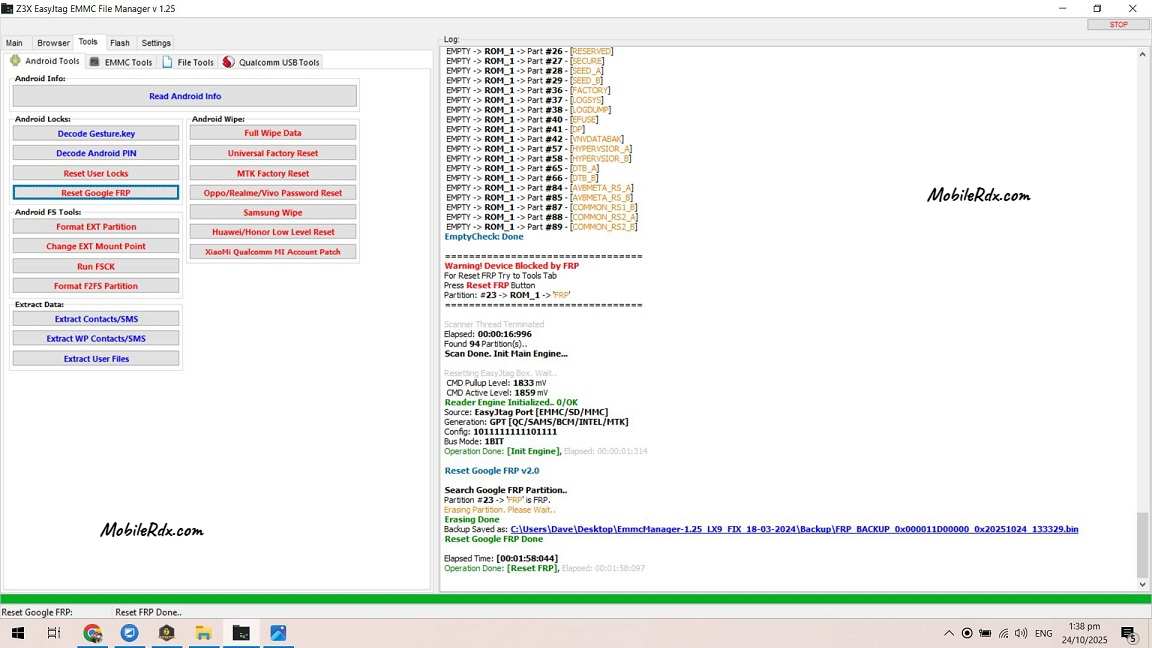
Task: Open the EMMC Tools sub-tab
Action: coord(121,62)
